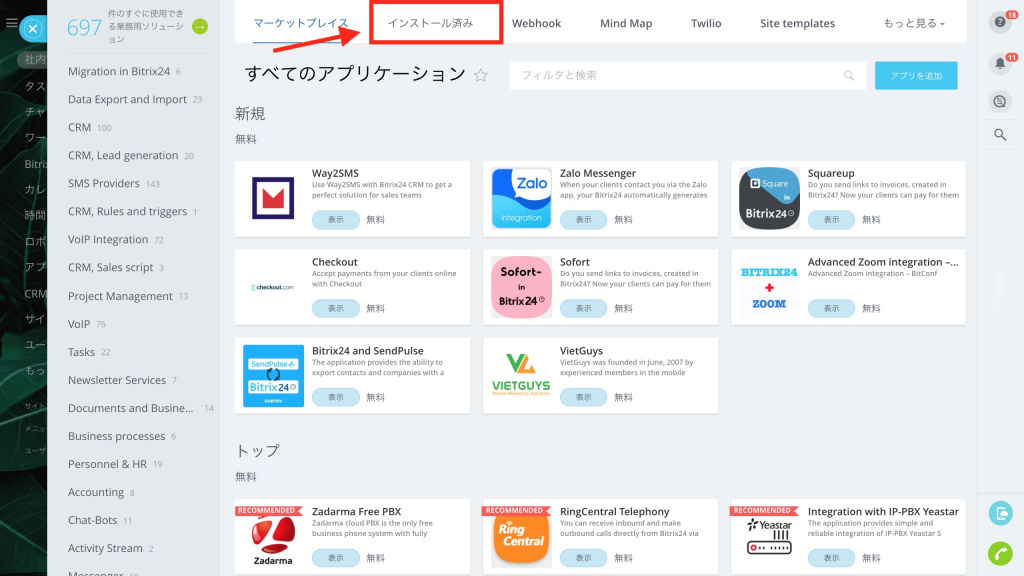Click the アプリを追加 button

pyautogui.click(x=916, y=76)
